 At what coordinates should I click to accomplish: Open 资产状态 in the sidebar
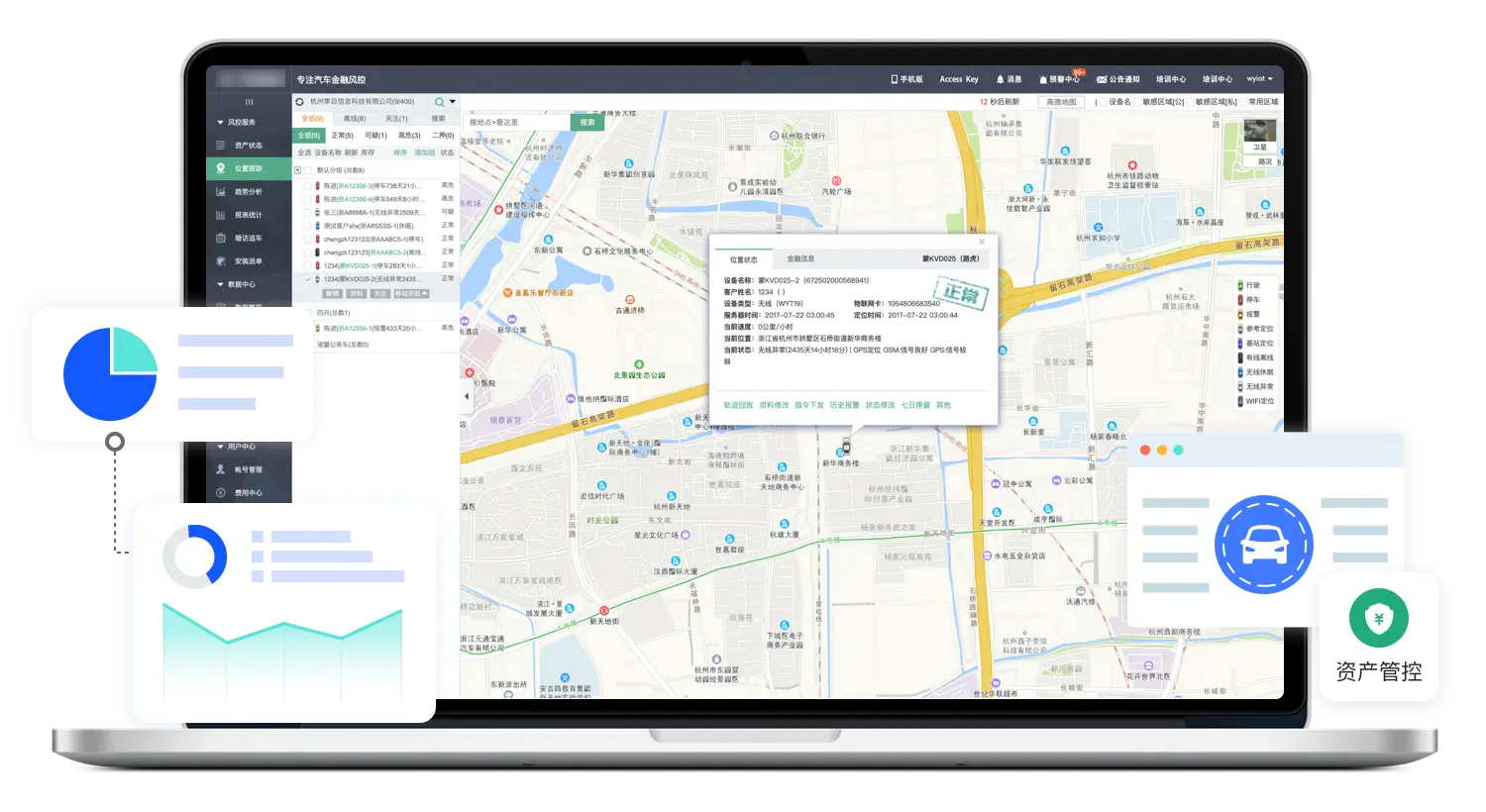(x=248, y=146)
